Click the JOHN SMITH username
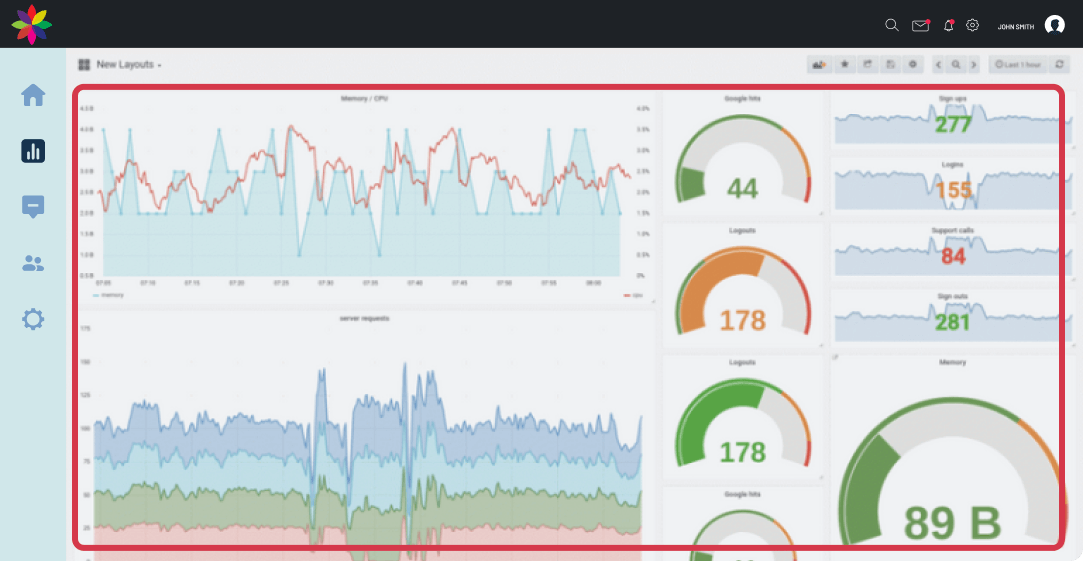Screen dimensions: 1083x561 coord(1016,26)
